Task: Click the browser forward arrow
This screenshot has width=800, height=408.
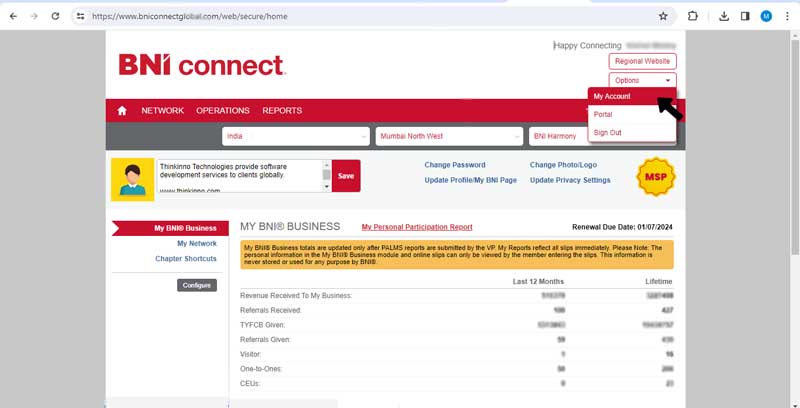Action: [34, 16]
